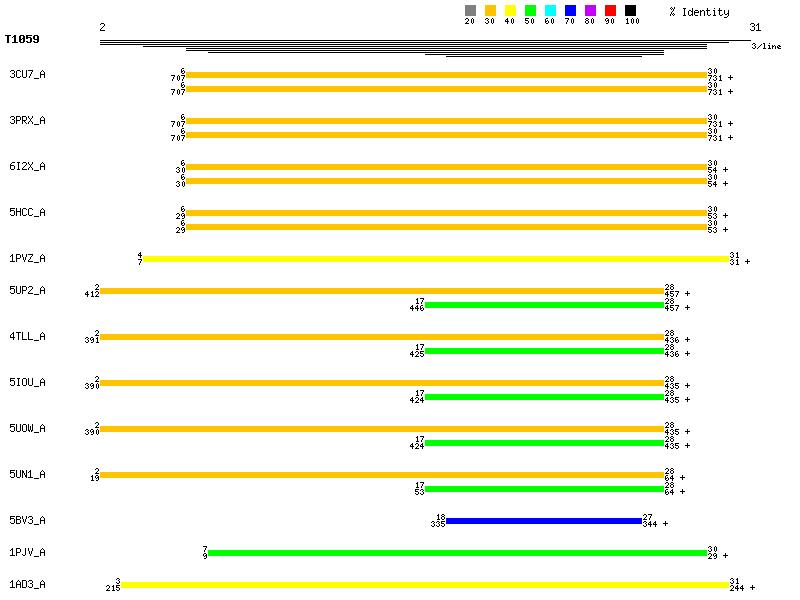Select the red 90% identity swatch
This screenshot has height=600, width=800.
(x=610, y=11)
